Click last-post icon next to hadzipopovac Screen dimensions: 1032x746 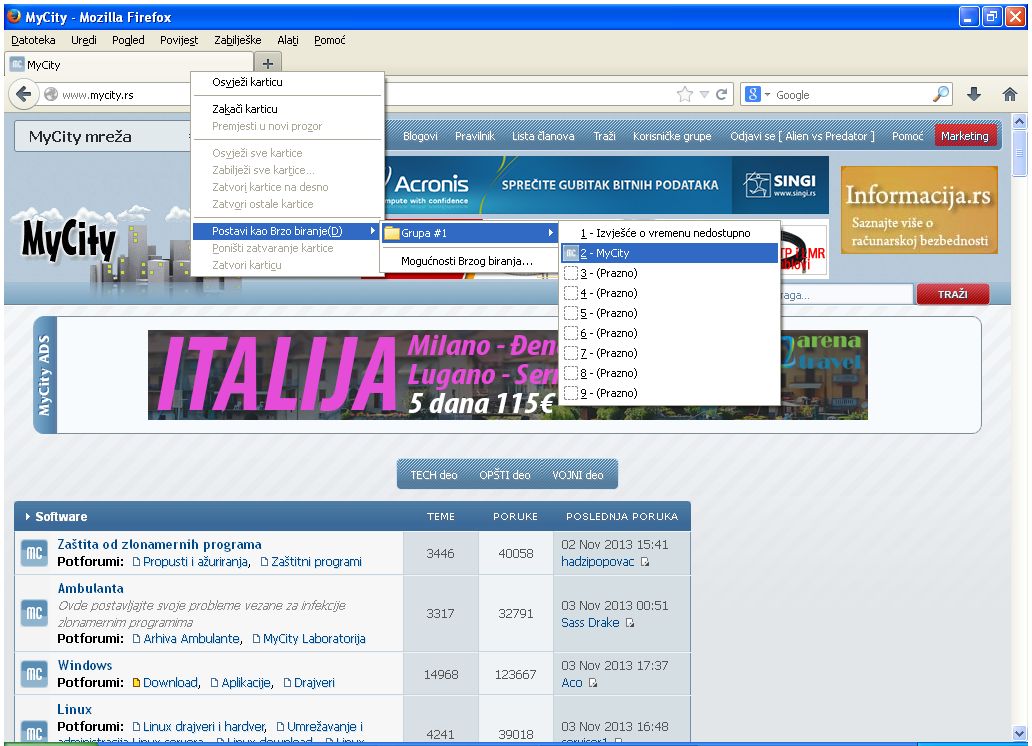pyautogui.click(x=645, y=562)
